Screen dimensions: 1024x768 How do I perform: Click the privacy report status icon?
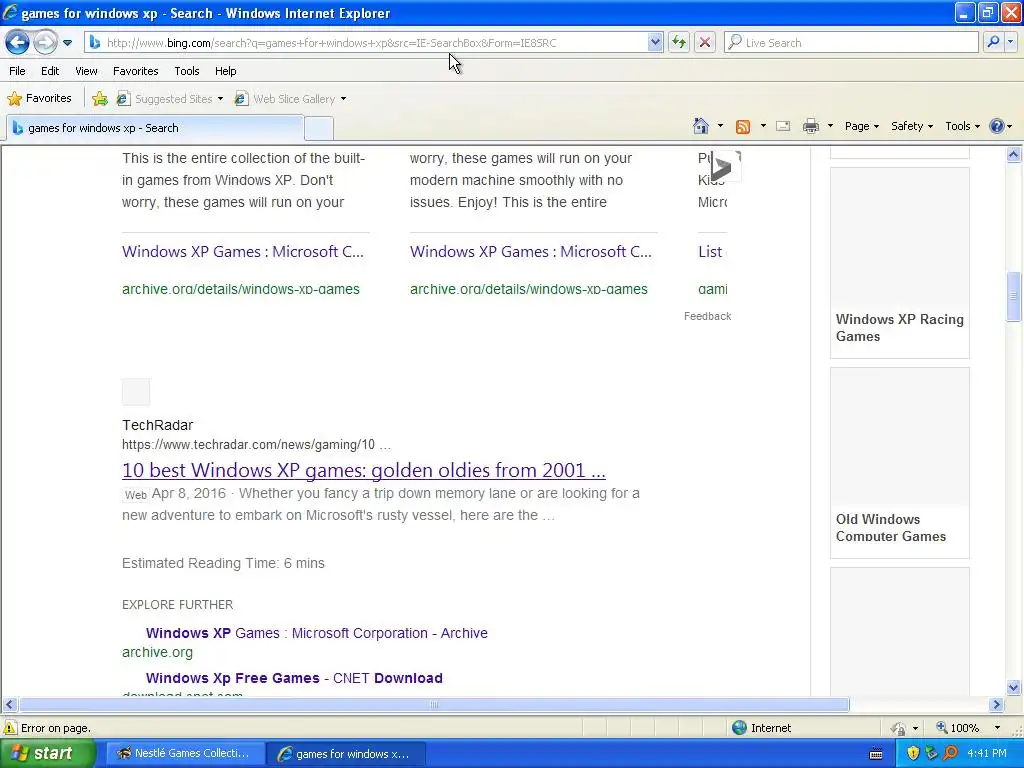pyautogui.click(x=899, y=728)
